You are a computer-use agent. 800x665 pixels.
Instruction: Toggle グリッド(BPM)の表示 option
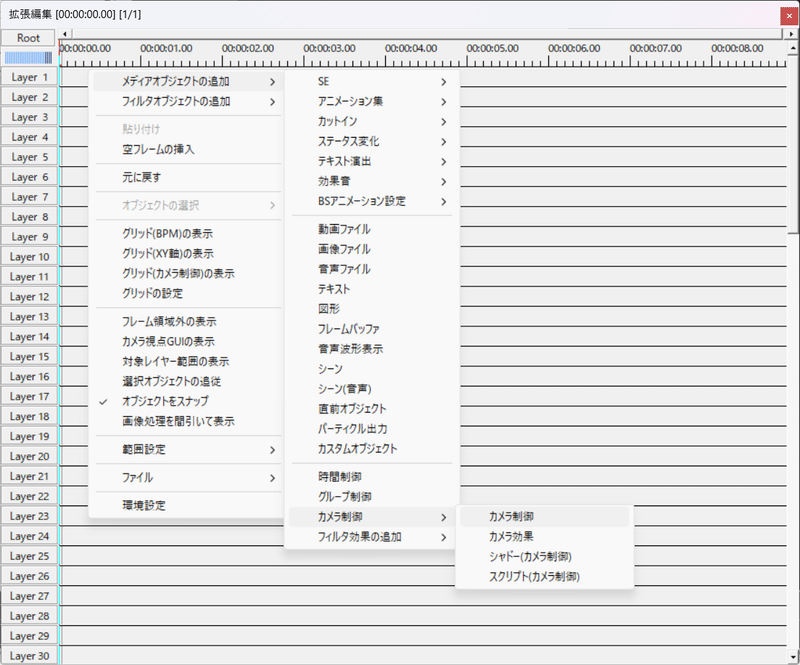click(187, 234)
